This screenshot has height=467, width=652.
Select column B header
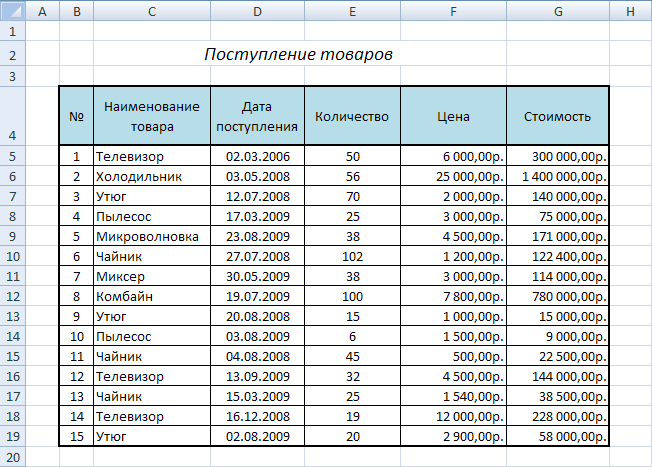[77, 10]
